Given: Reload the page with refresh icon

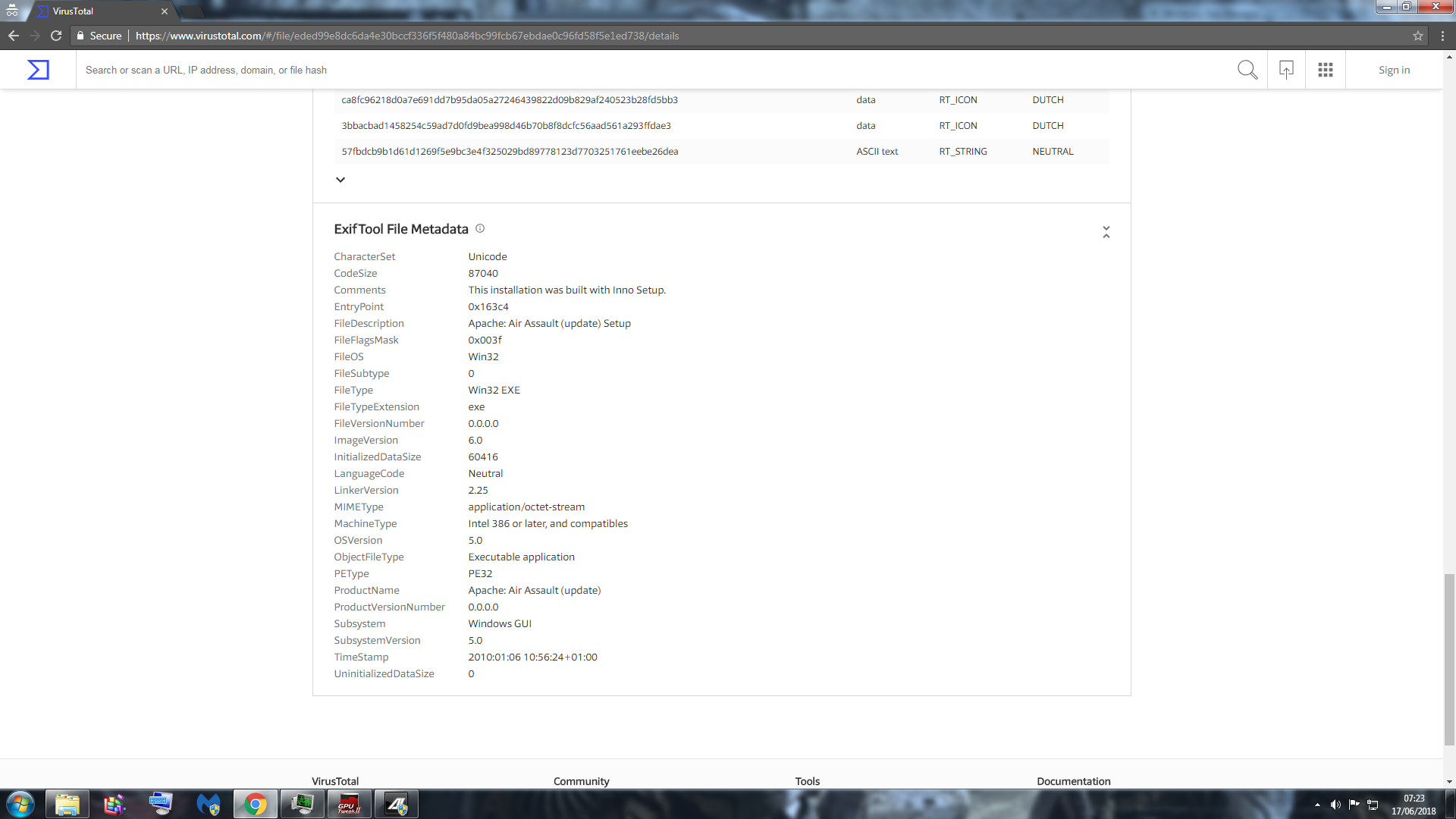Looking at the screenshot, I should [x=56, y=36].
